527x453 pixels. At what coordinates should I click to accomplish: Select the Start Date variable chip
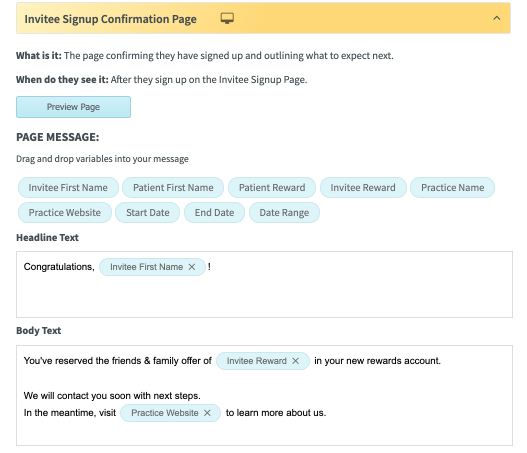[148, 212]
